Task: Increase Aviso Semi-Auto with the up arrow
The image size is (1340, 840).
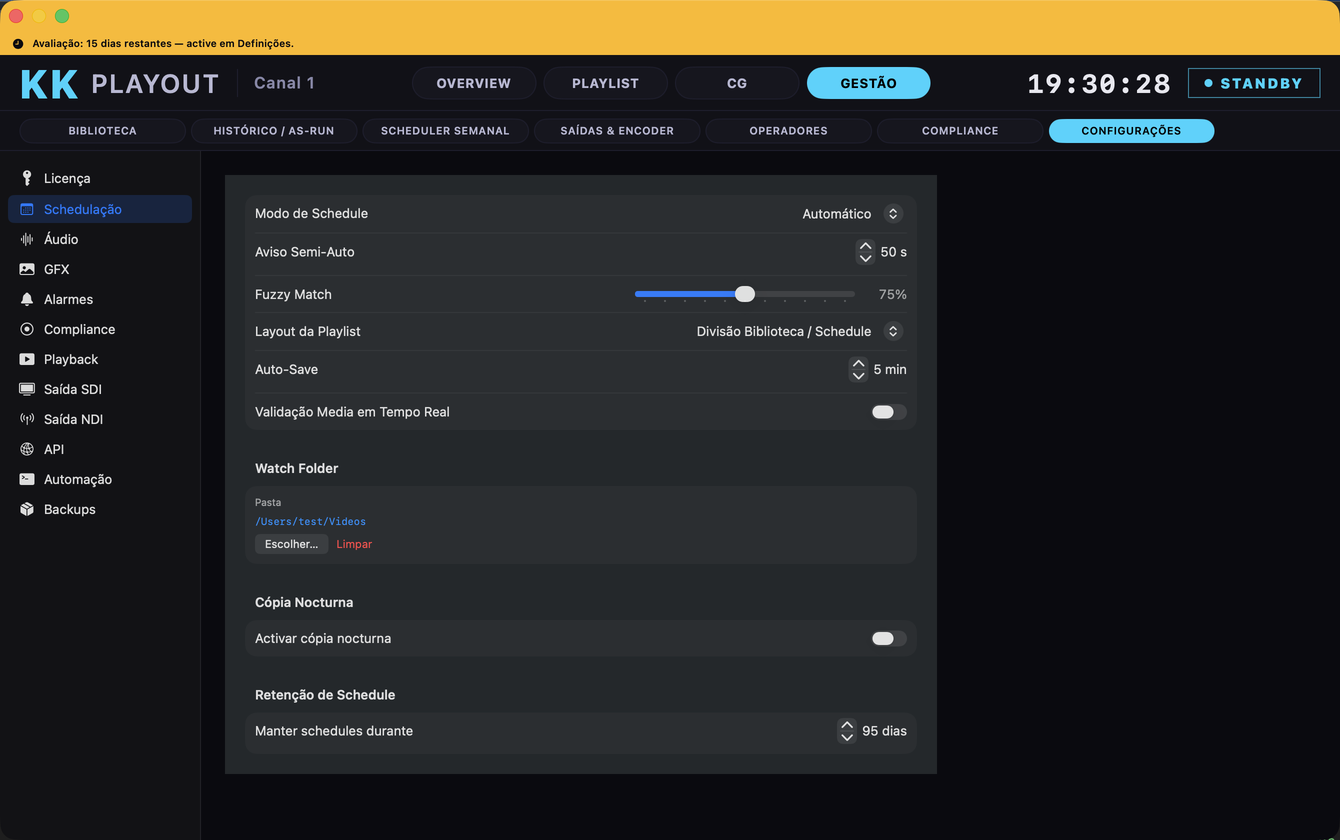Action: click(x=865, y=246)
